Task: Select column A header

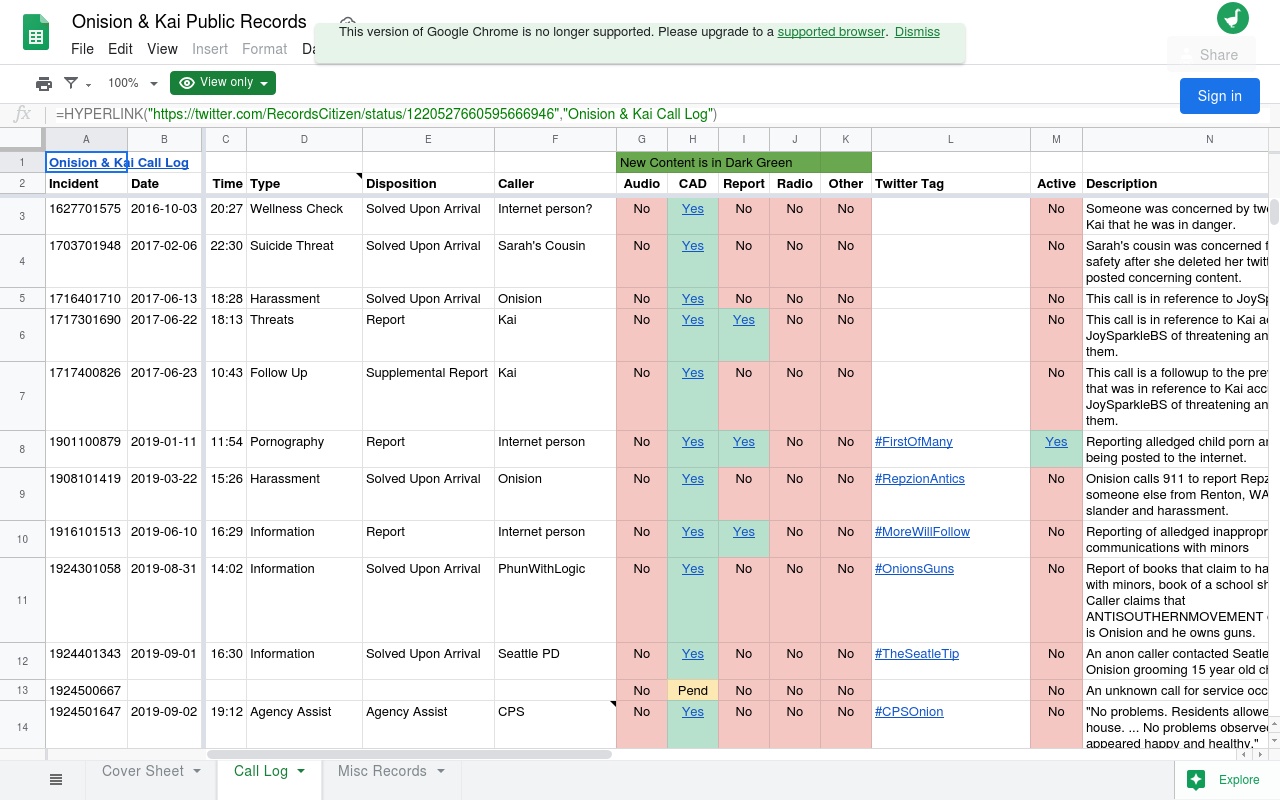Action: [x=86, y=139]
